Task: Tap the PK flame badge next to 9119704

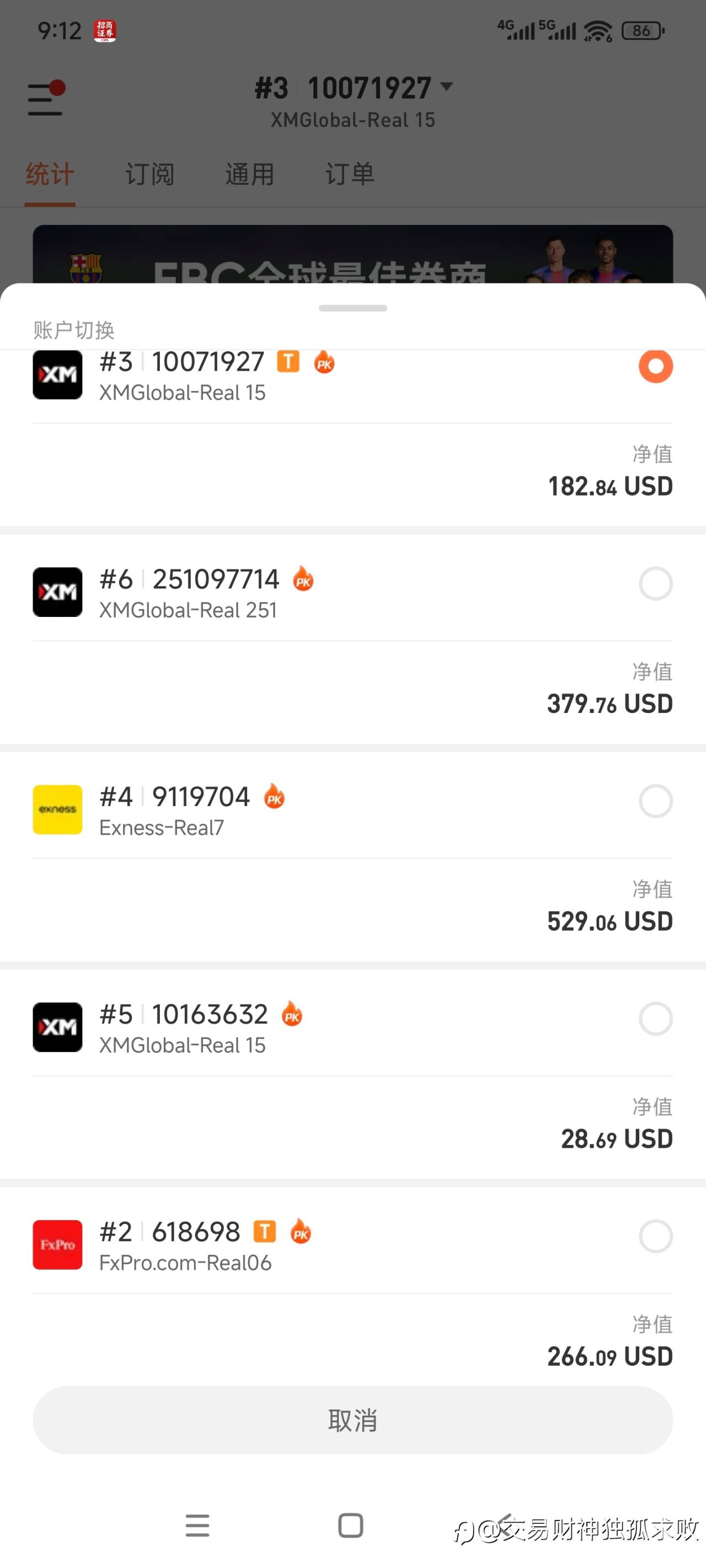Action: click(274, 796)
